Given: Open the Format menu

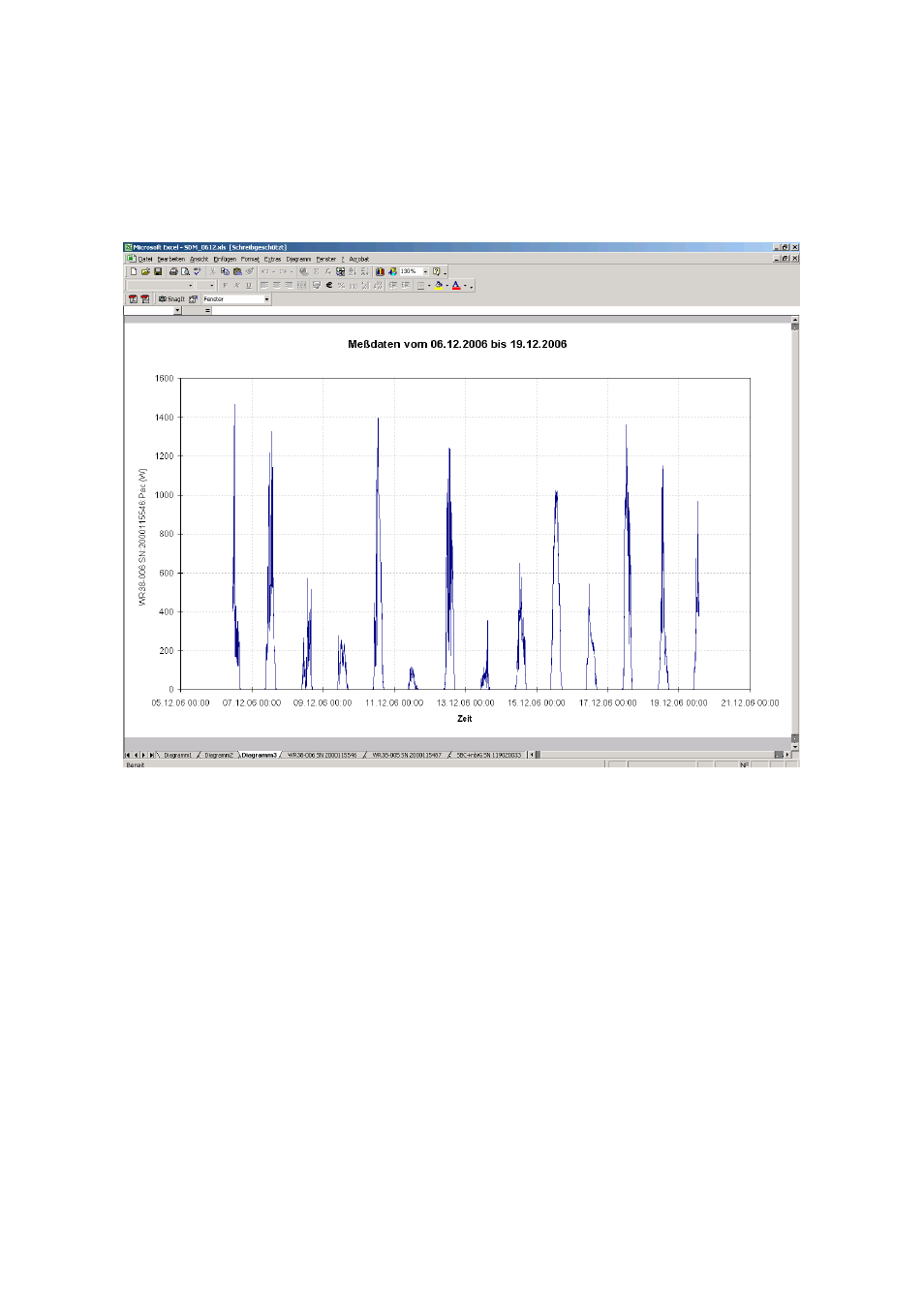Looking at the screenshot, I should coord(250,259).
